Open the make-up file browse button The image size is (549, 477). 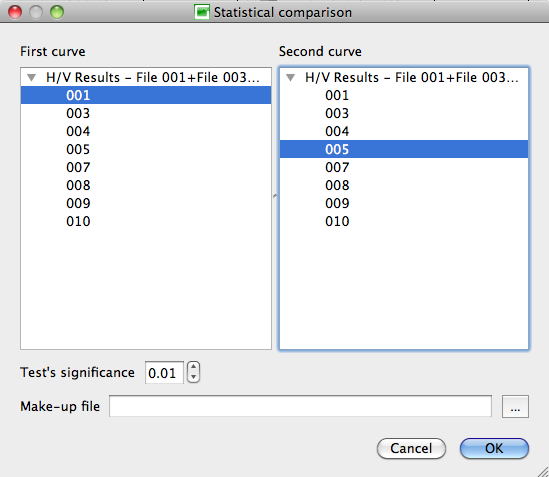515,406
